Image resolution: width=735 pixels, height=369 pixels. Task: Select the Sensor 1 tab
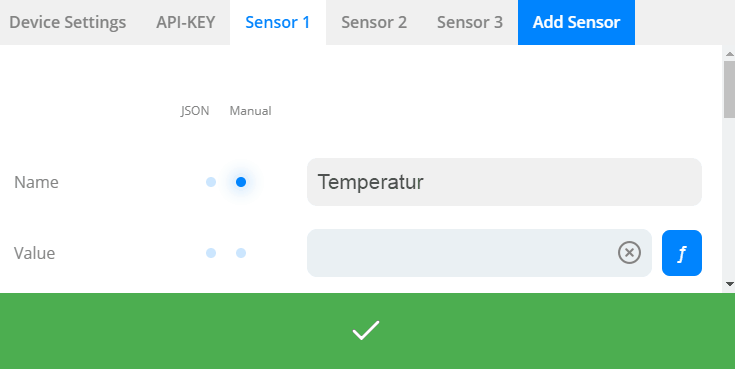(278, 23)
